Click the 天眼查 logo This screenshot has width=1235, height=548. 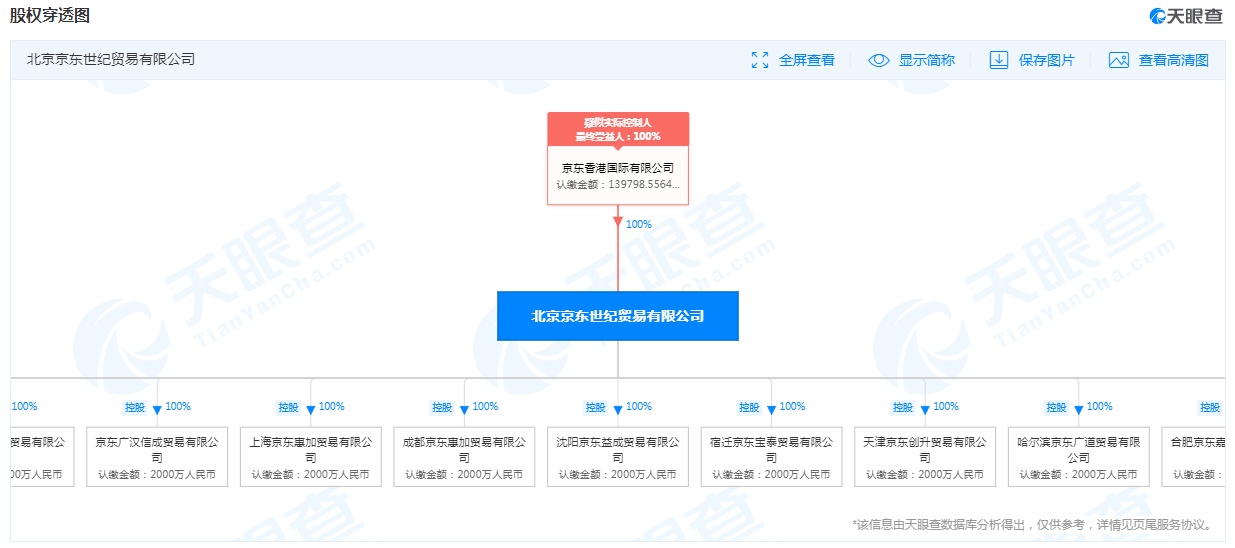(x=1186, y=16)
